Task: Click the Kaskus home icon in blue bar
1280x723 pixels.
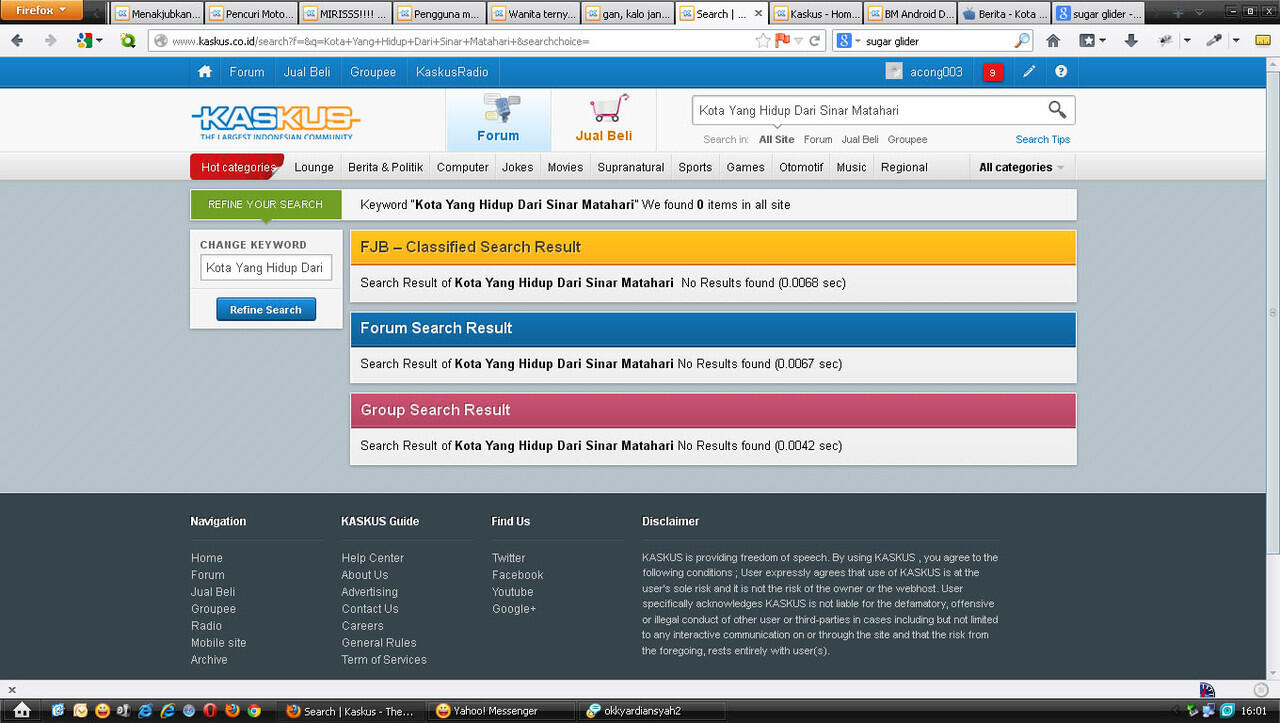Action: click(205, 72)
